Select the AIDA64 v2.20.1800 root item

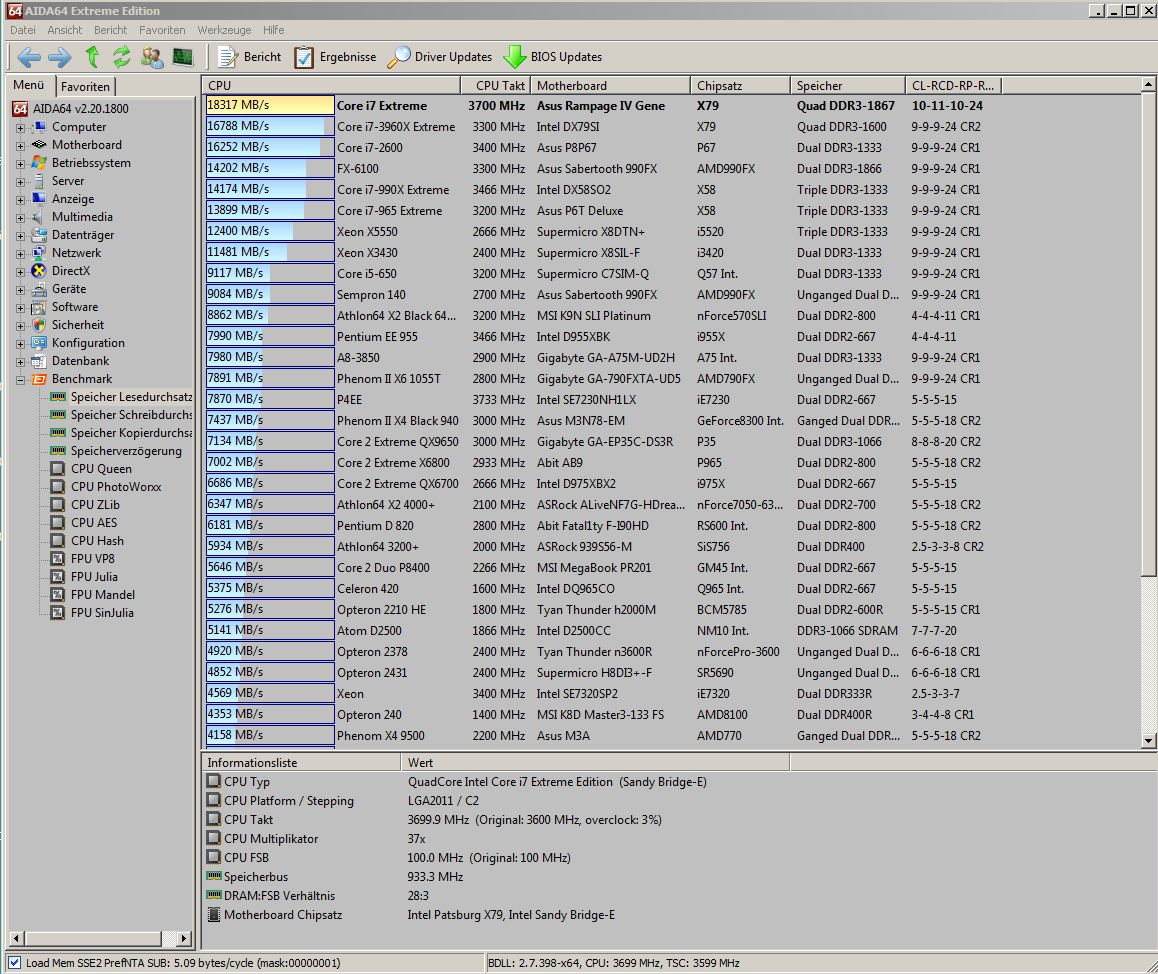[70, 109]
